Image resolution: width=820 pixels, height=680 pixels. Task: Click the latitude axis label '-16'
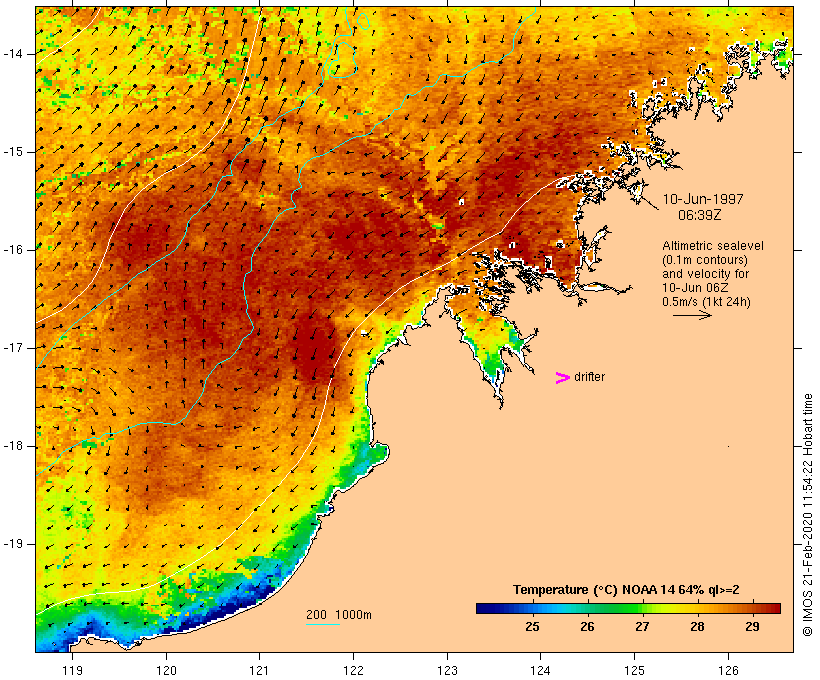click(x=13, y=250)
